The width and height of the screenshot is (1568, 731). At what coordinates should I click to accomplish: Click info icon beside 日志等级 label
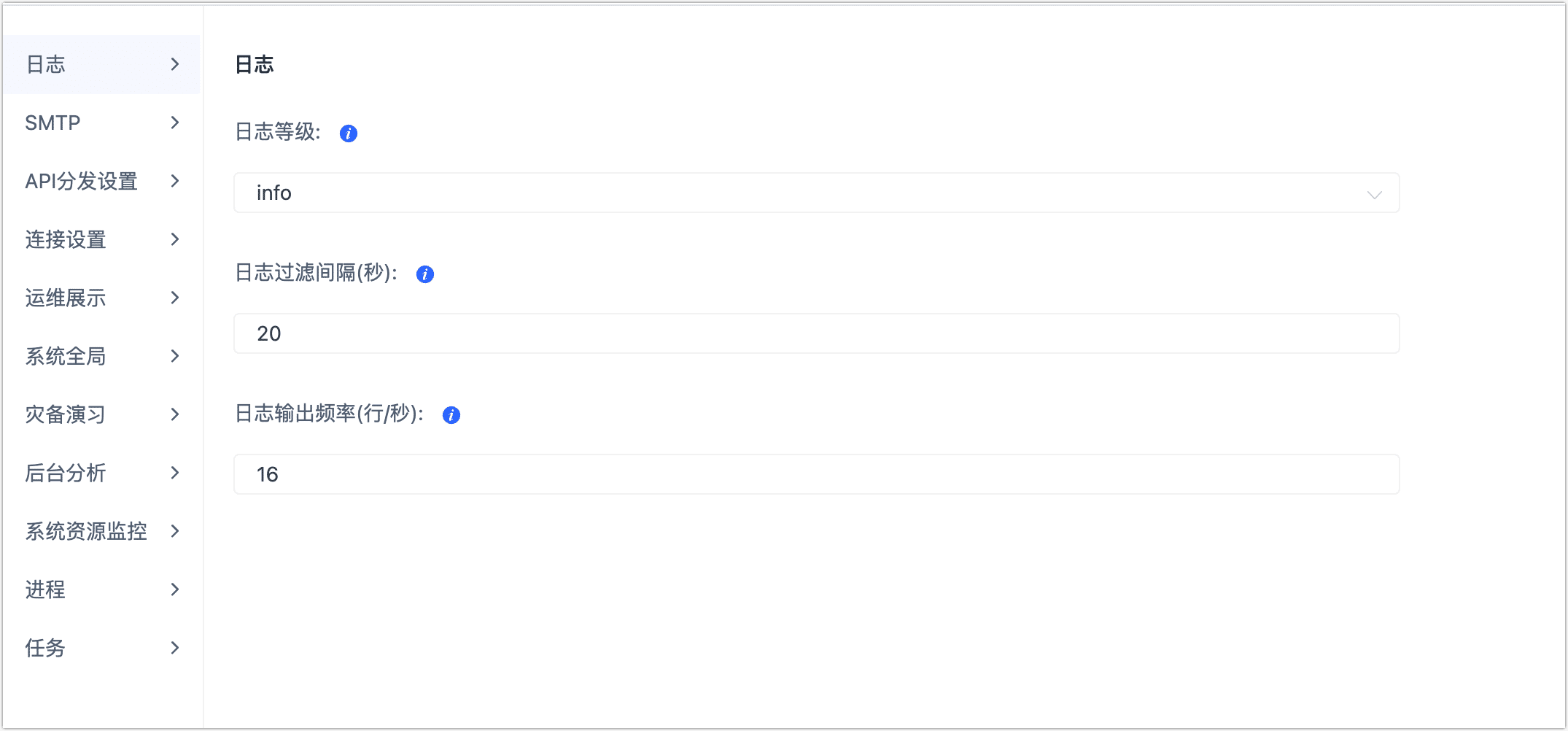tap(349, 134)
